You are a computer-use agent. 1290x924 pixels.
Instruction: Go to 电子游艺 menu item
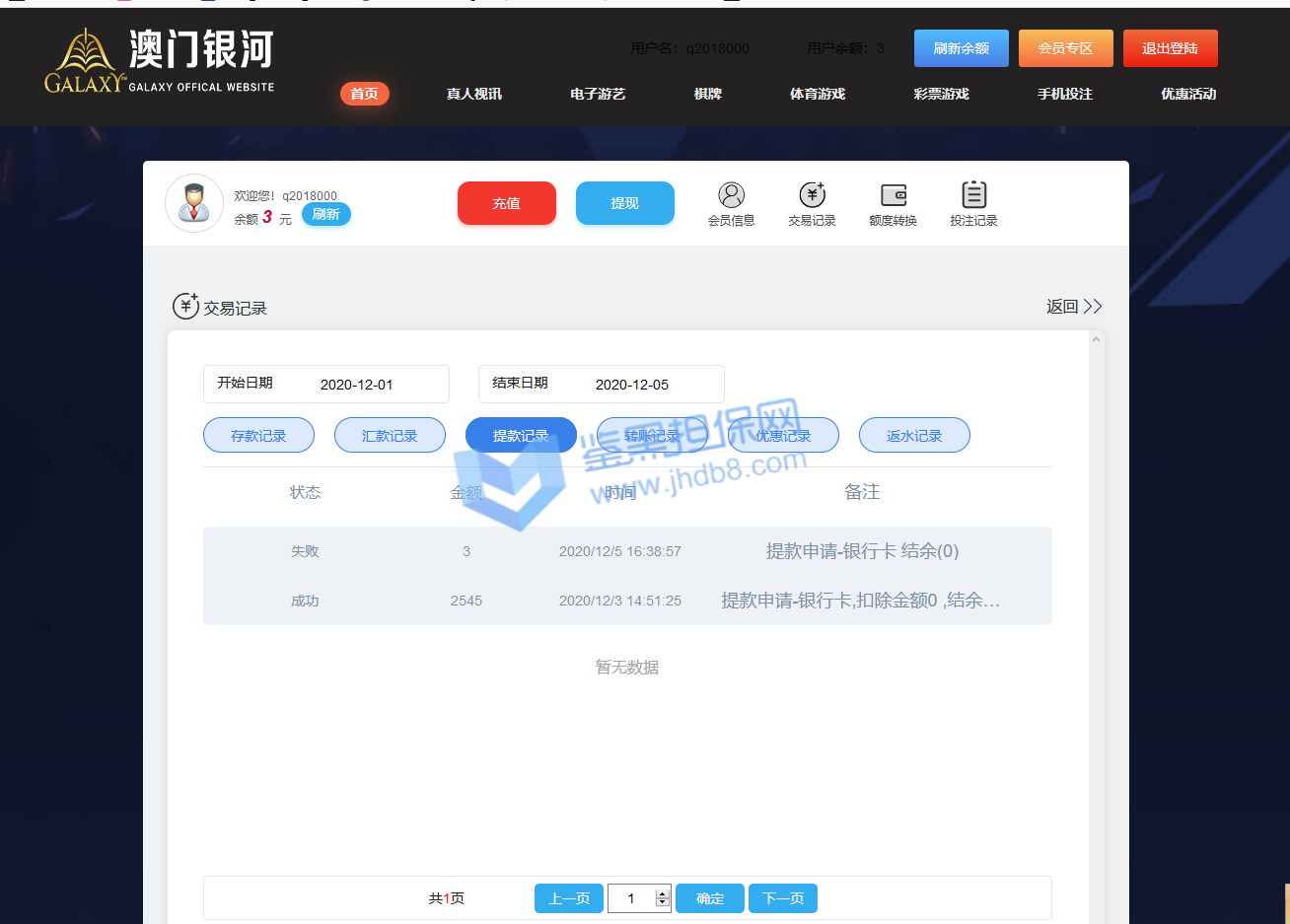click(598, 94)
